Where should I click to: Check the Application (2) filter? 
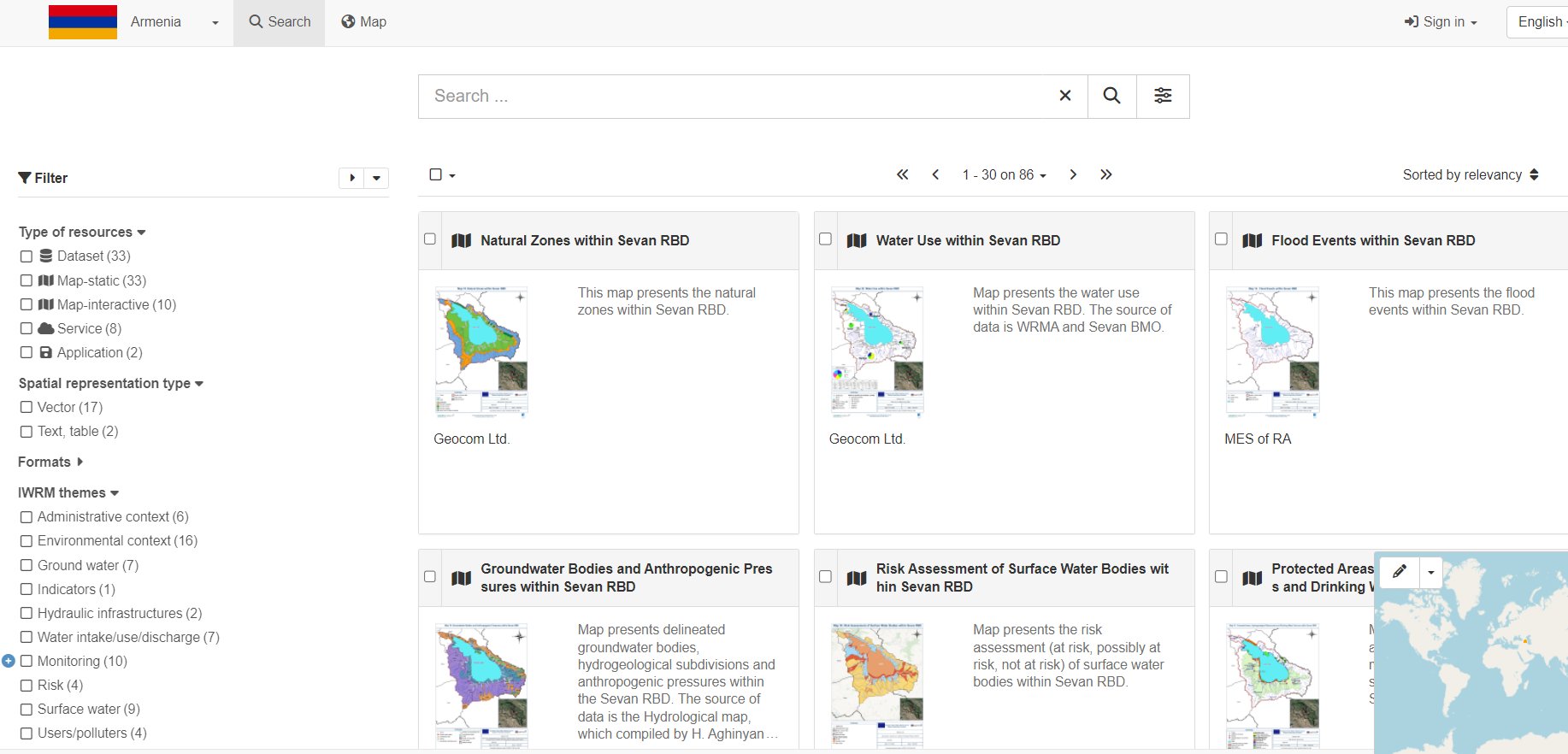tap(27, 352)
